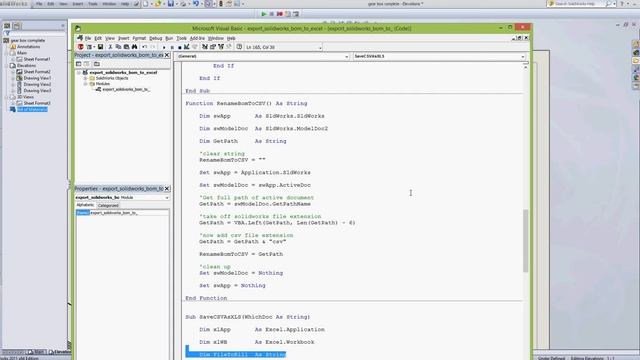Image resolution: width=640 pixels, height=360 pixels.
Task: Select Bill of Materials in SolidWorks tree
Action: point(32,109)
